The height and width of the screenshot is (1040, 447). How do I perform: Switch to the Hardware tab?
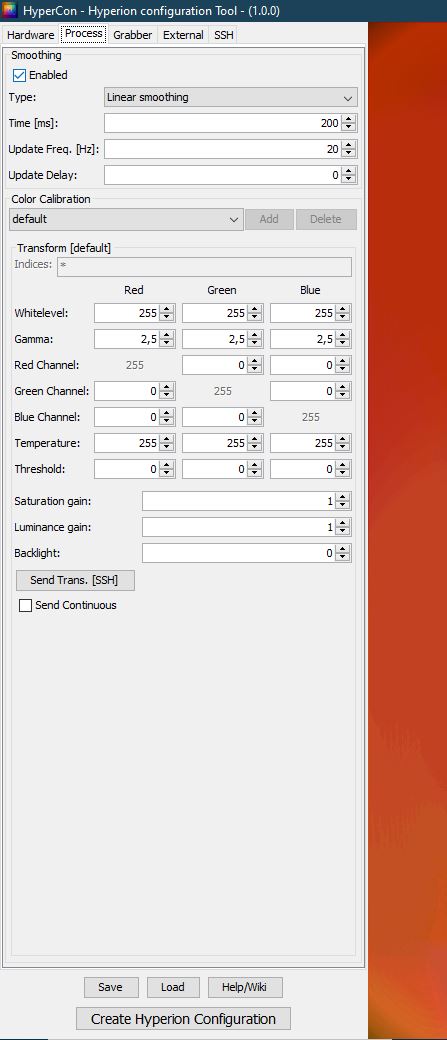[x=31, y=35]
